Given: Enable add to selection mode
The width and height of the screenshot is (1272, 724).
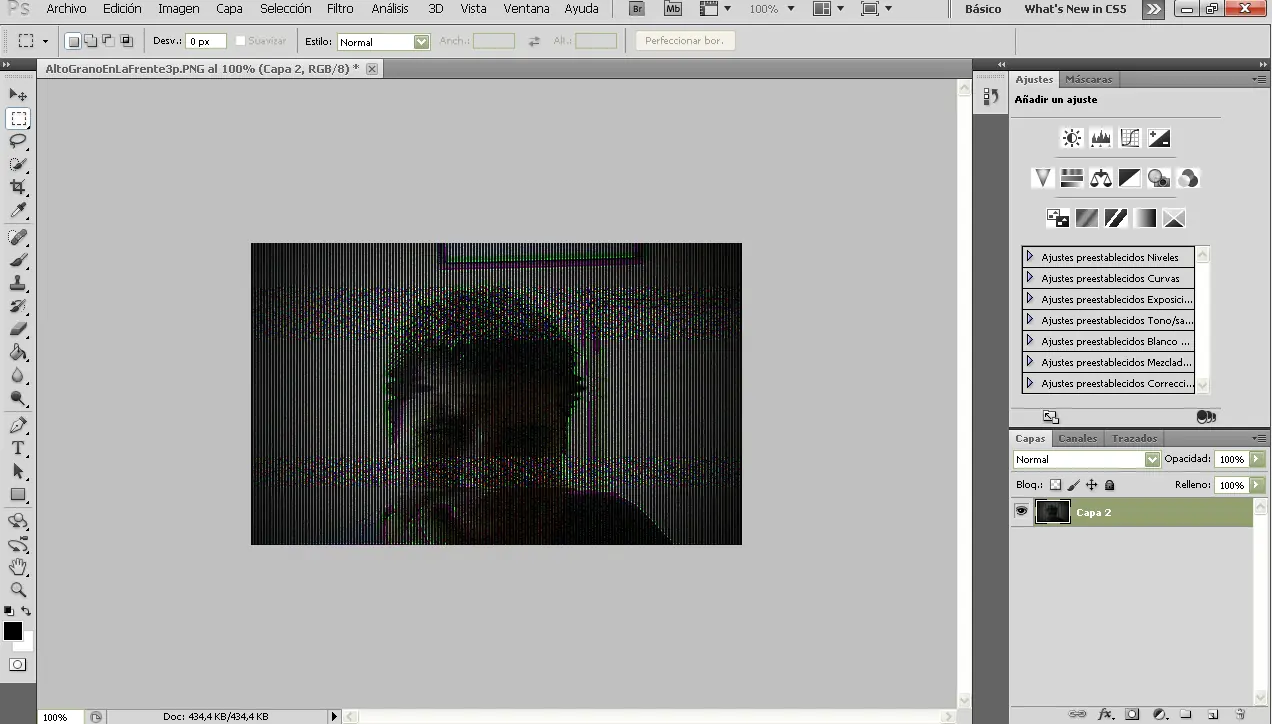Looking at the screenshot, I should (91, 41).
